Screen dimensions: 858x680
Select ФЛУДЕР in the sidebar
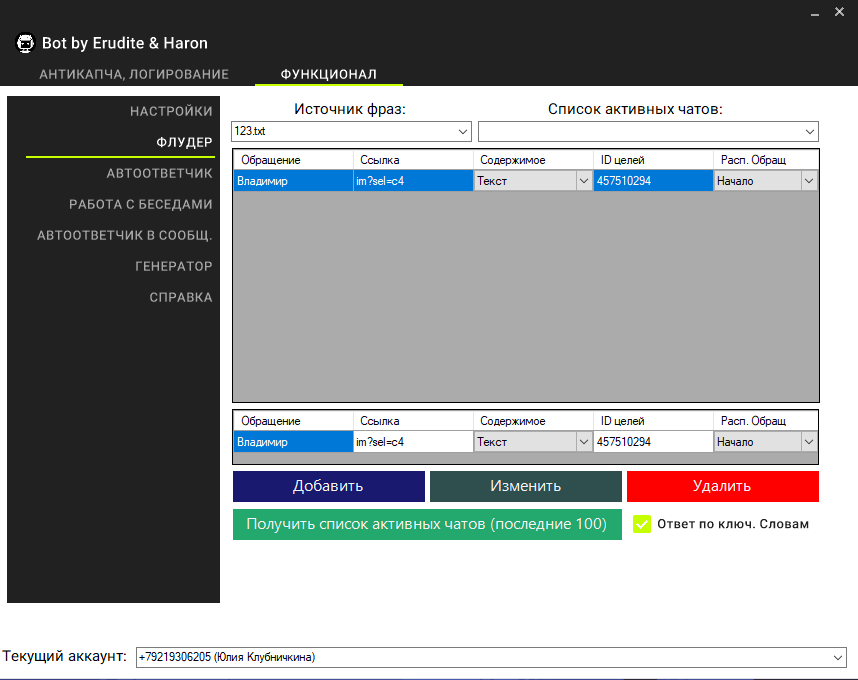[x=184, y=143]
